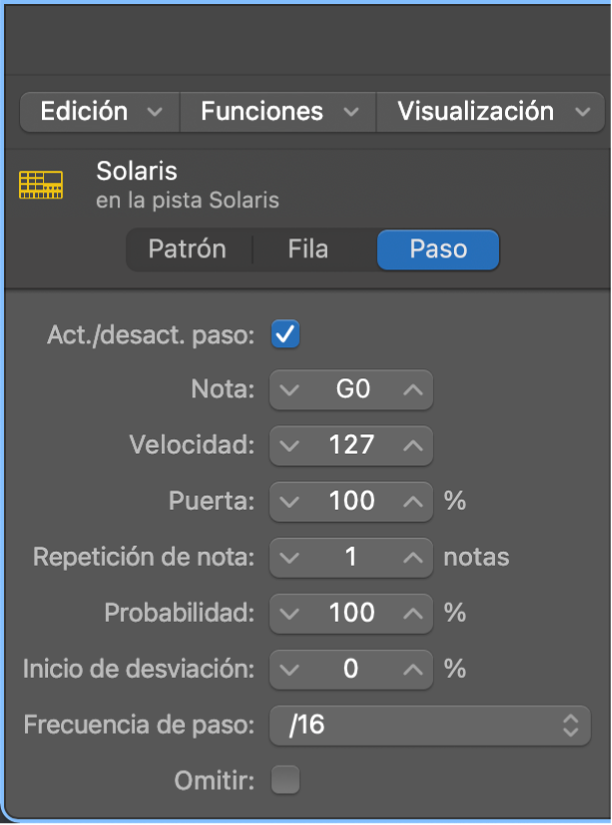Screen dimensions: 612x825
Task: Open the Frecuencia de paso dropdown
Action: coord(429,724)
